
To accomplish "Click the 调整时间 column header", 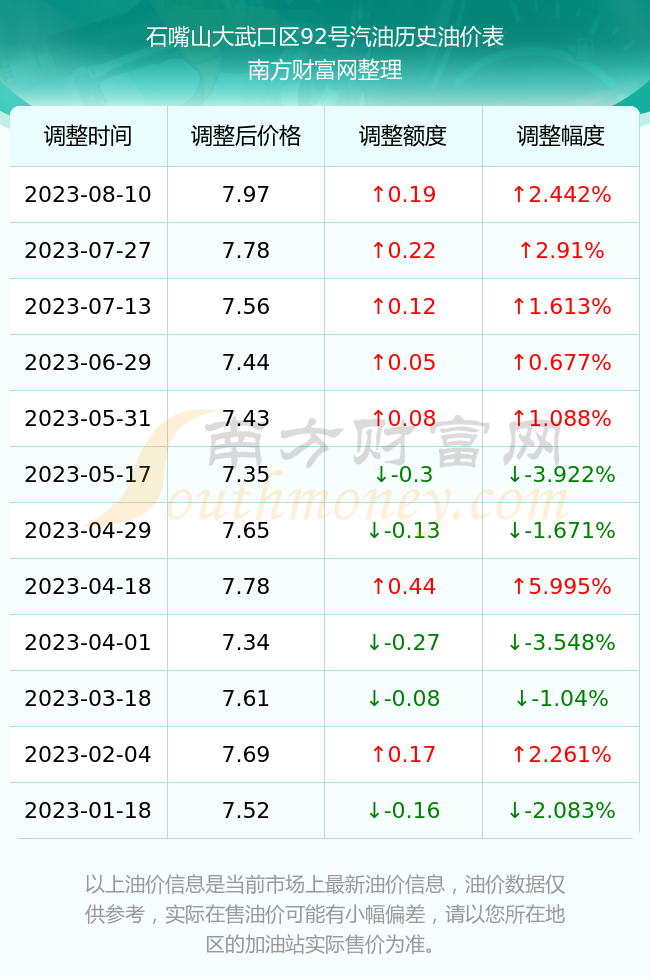I will pos(88,136).
